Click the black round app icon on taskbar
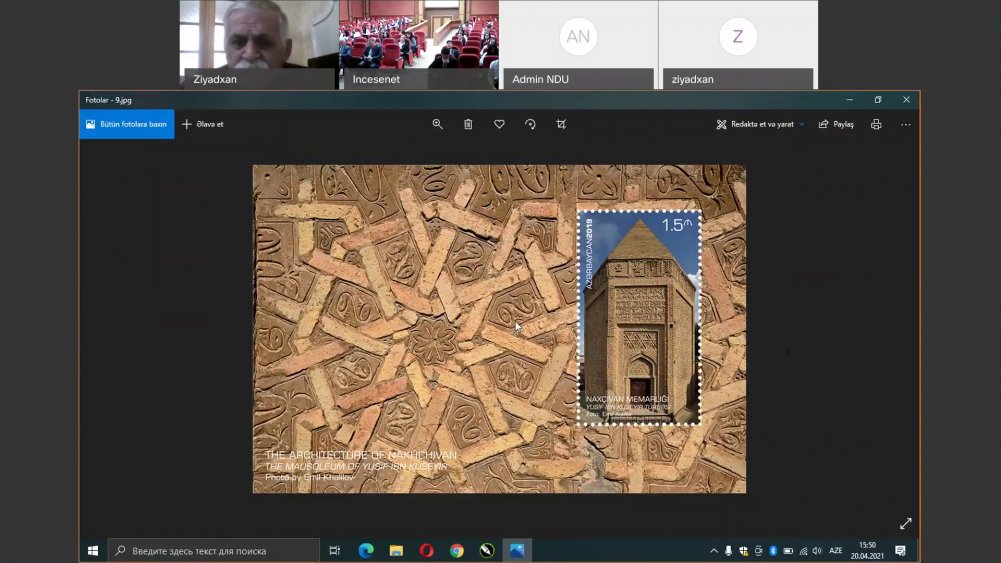This screenshot has height=563, width=1001. click(487, 550)
